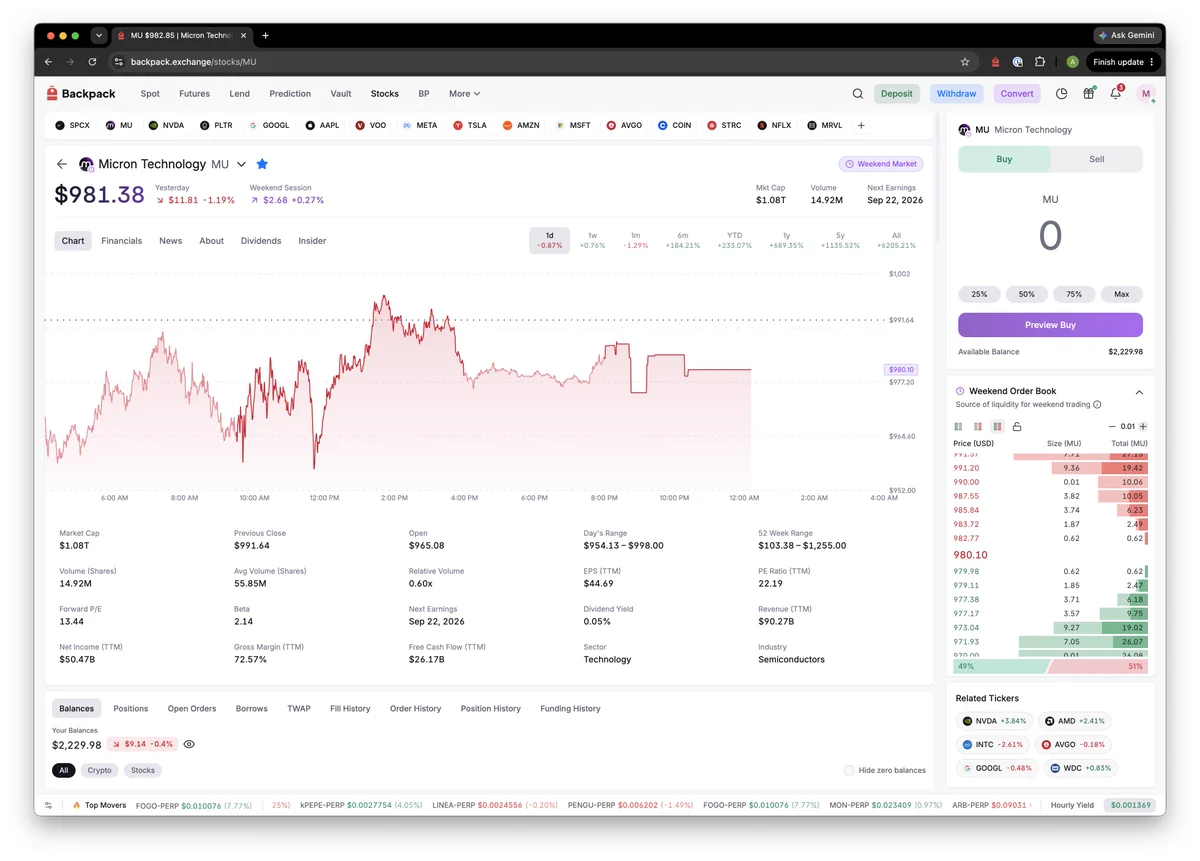Reload the page in the browser
1200x861 pixels.
coord(93,62)
